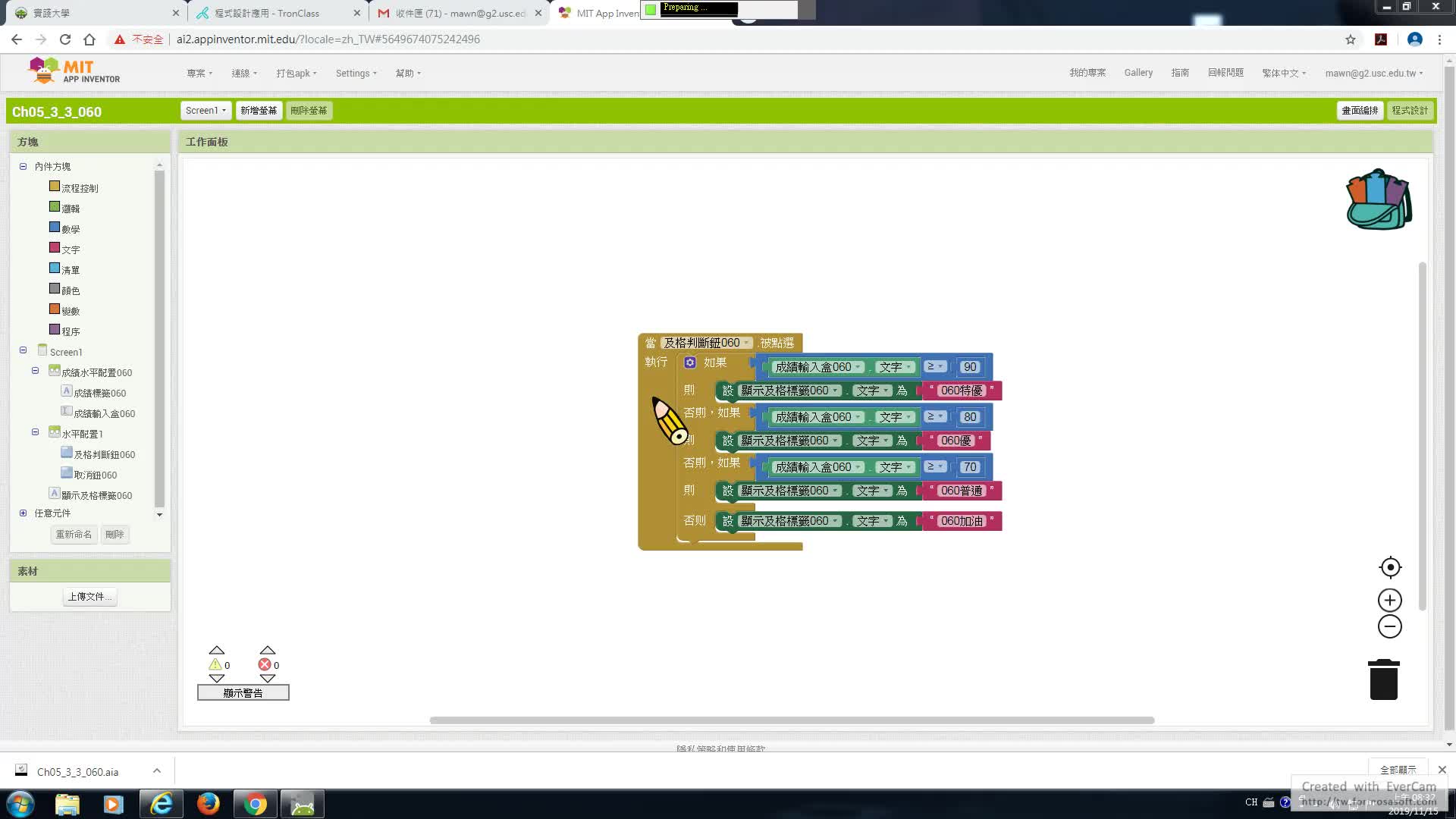
Task: Open Chrome's three-dot menu
Action: [1439, 39]
